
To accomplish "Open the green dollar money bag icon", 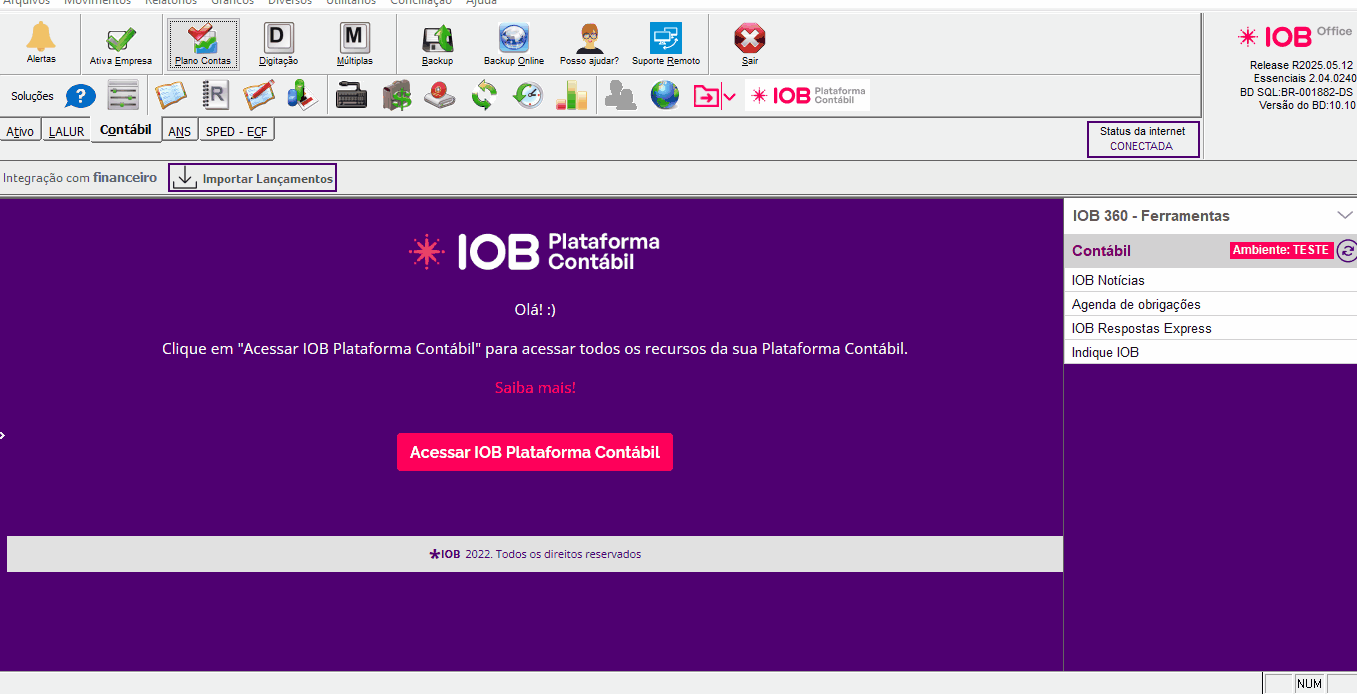I will [398, 96].
